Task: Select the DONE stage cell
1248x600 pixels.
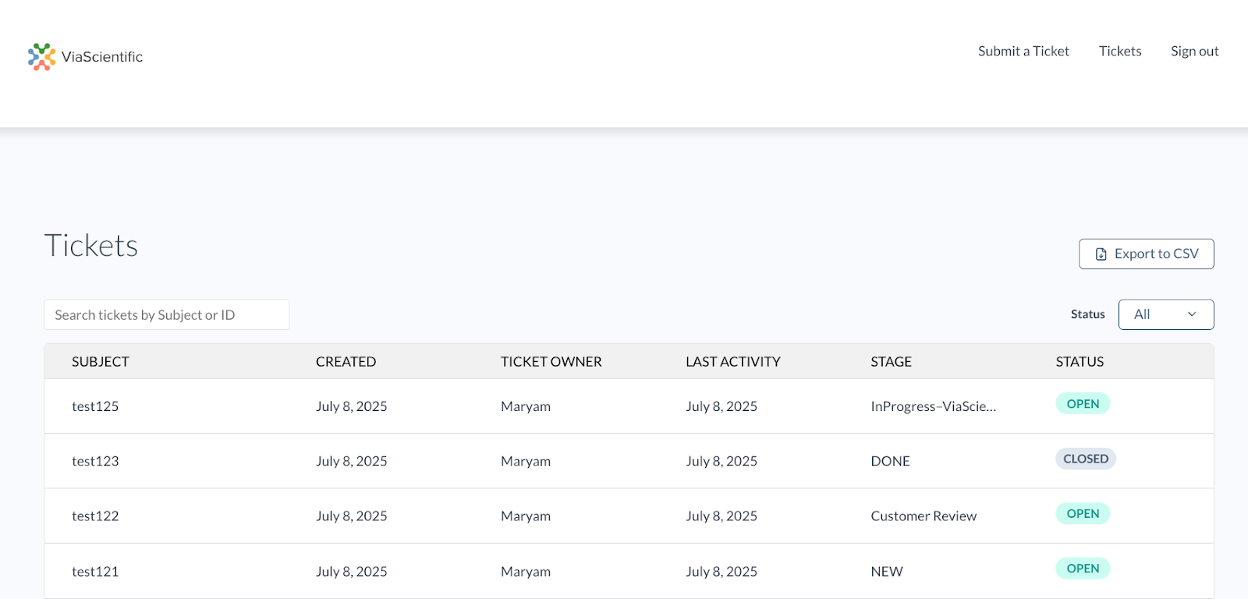Action: click(x=890, y=461)
